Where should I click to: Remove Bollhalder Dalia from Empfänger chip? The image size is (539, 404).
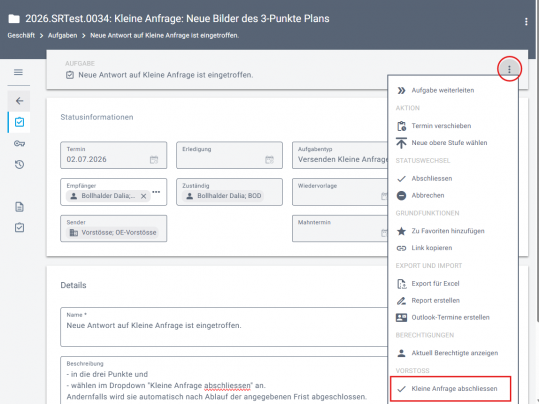point(144,196)
